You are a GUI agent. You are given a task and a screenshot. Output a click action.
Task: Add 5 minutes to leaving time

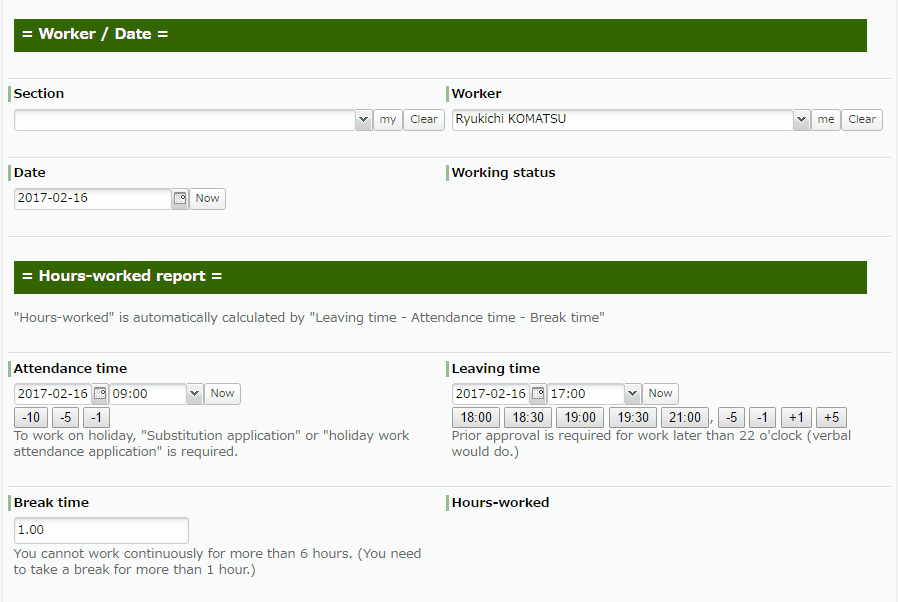pyautogui.click(x=831, y=417)
